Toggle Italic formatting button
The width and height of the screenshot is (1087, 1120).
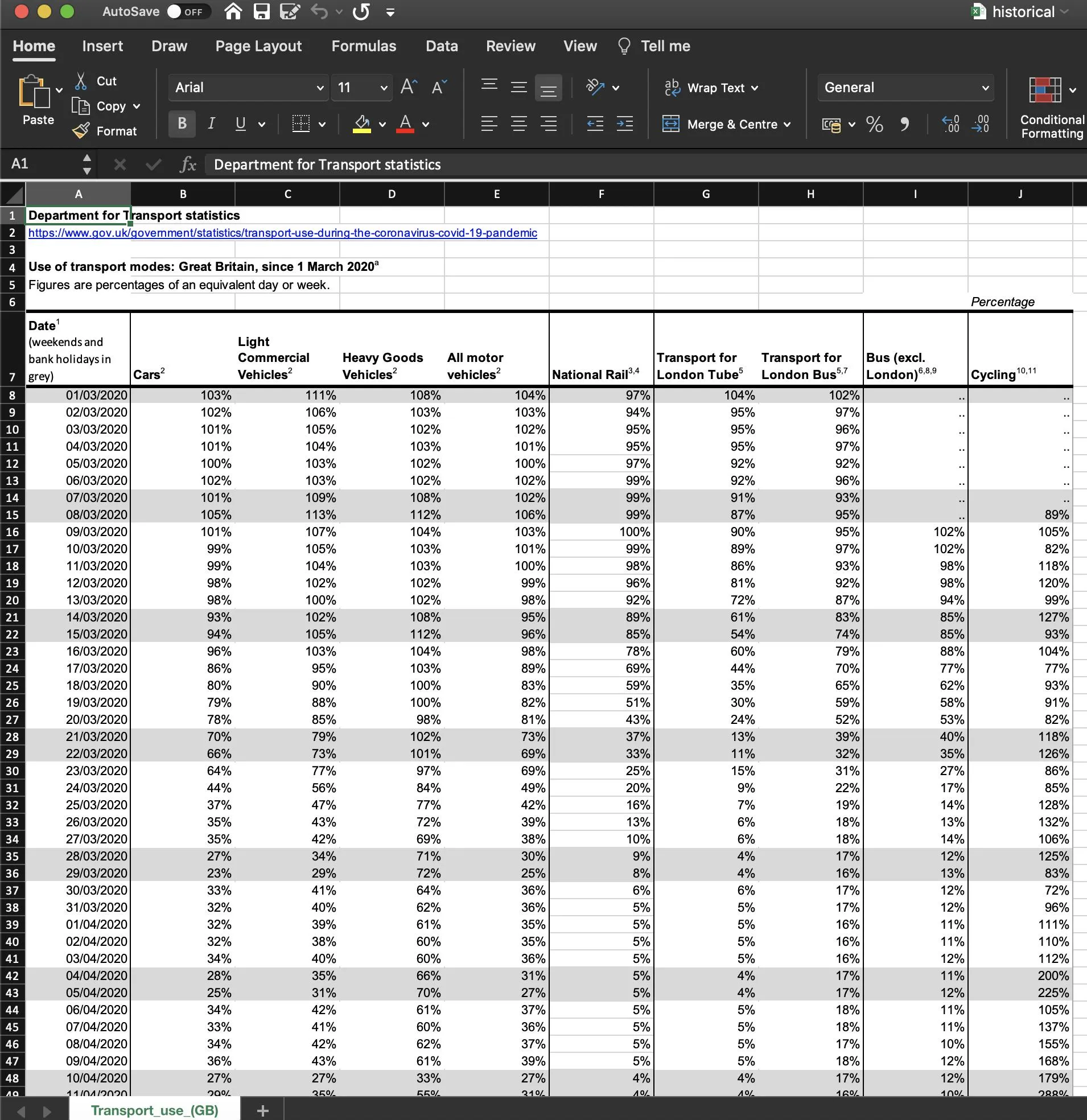click(212, 124)
